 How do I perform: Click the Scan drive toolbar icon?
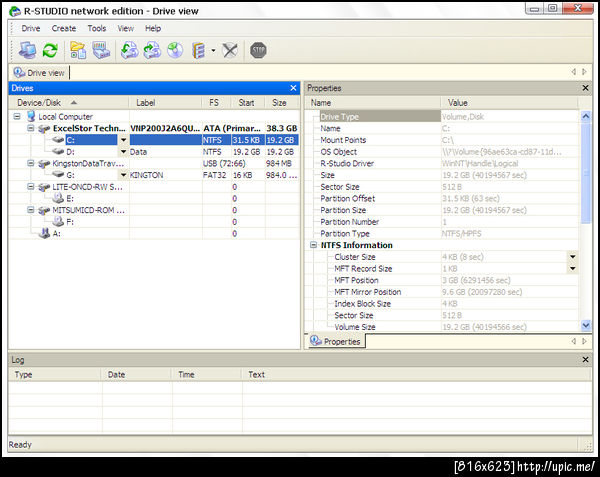point(101,50)
